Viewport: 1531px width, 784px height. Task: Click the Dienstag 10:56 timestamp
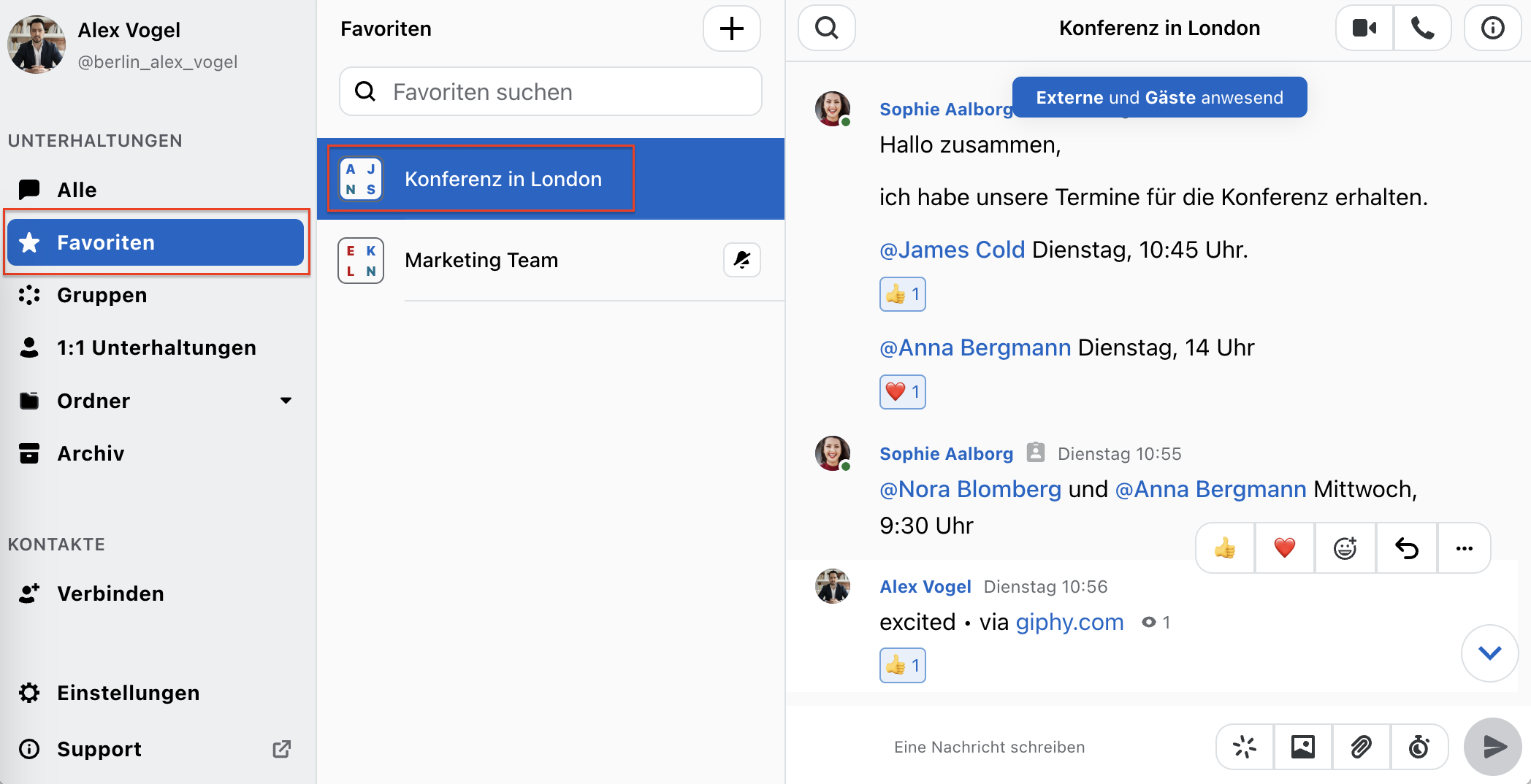click(1045, 586)
